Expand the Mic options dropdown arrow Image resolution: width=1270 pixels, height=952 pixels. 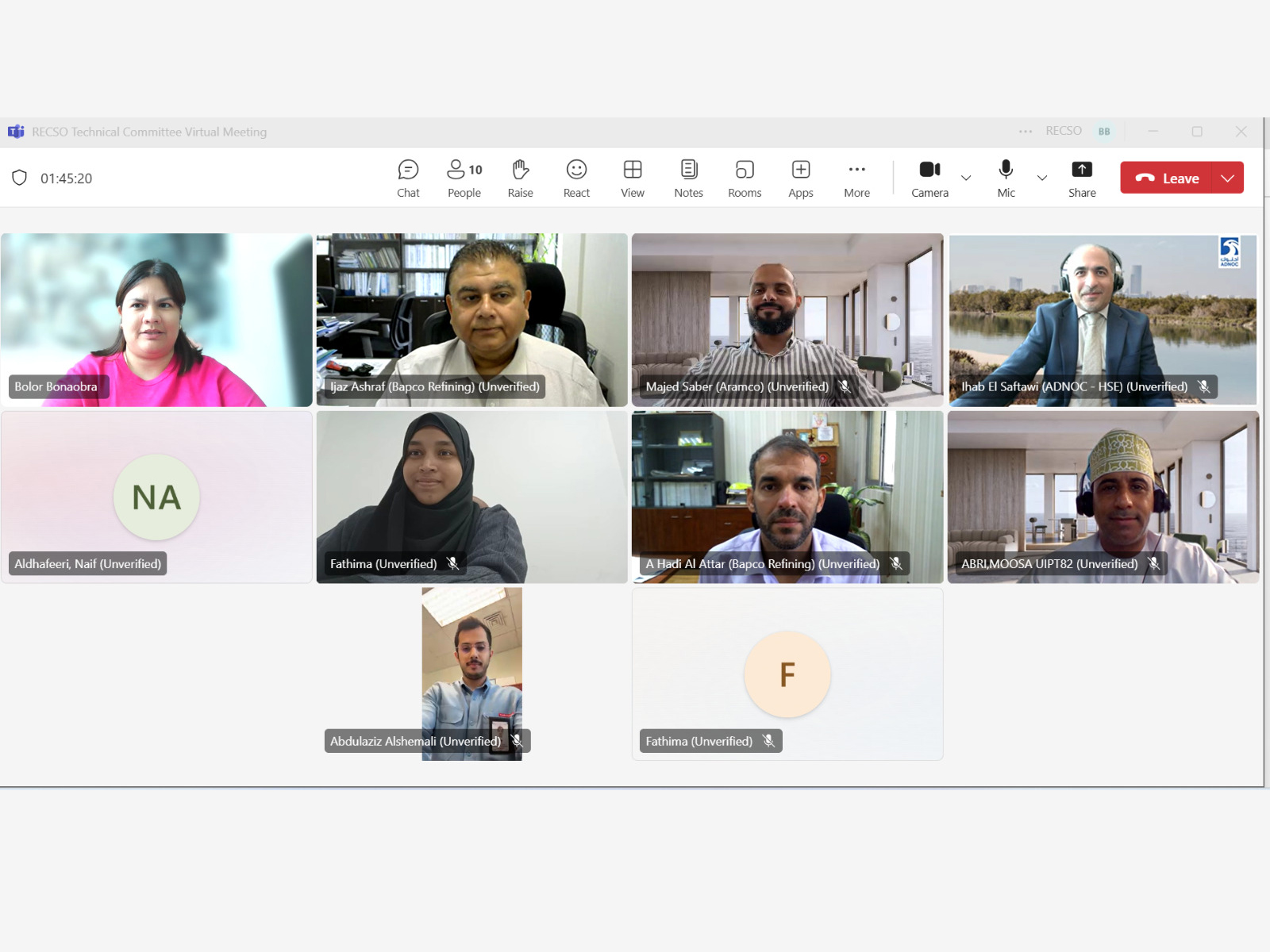[1042, 178]
